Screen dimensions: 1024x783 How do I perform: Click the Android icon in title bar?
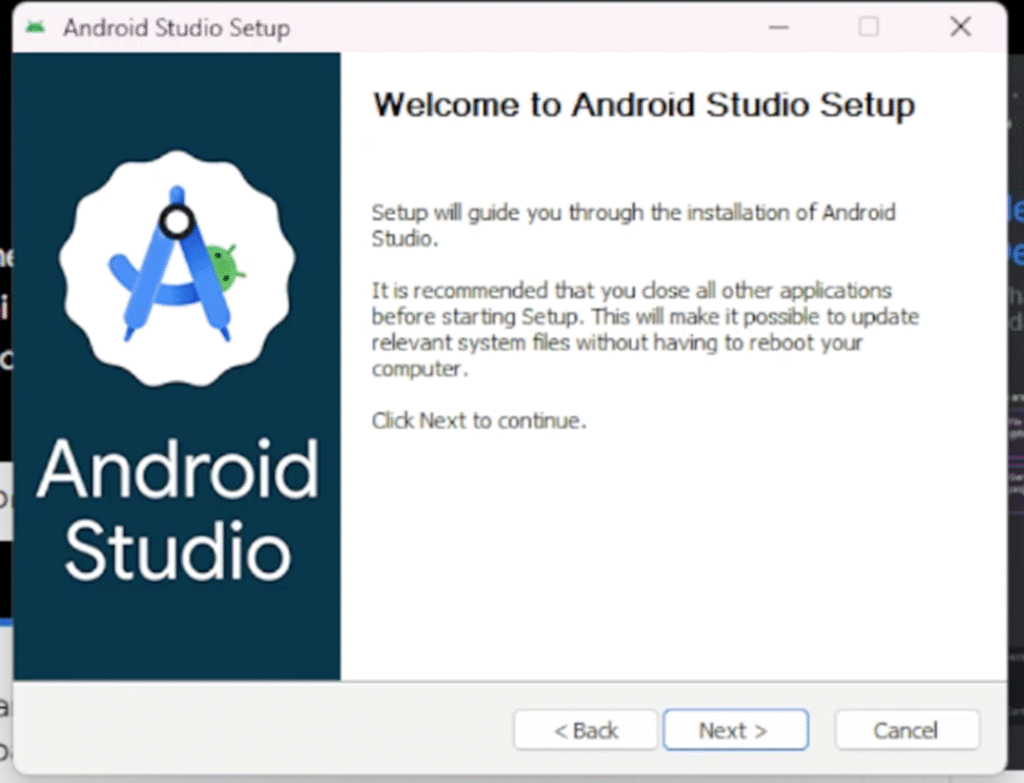tap(36, 27)
